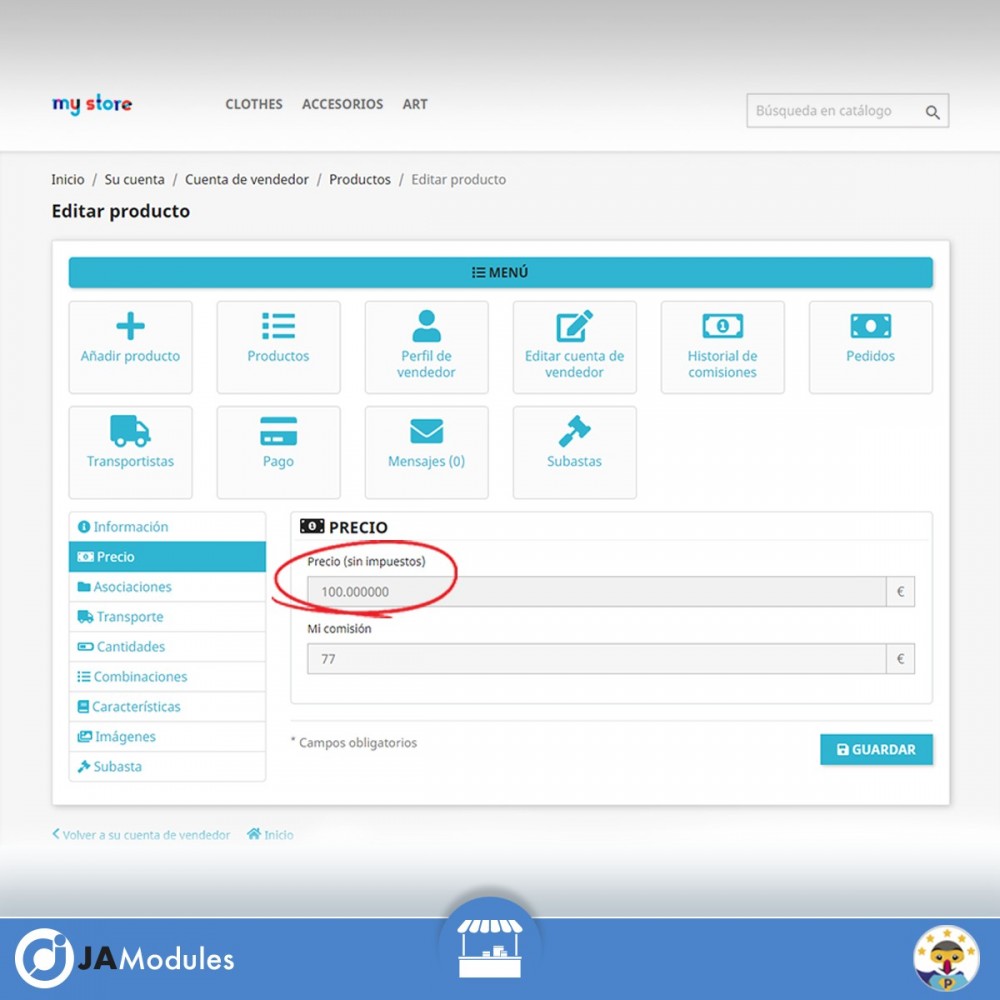Switch to the Precio sidebar tab
Viewport: 1000px width, 1000px height.
point(166,556)
